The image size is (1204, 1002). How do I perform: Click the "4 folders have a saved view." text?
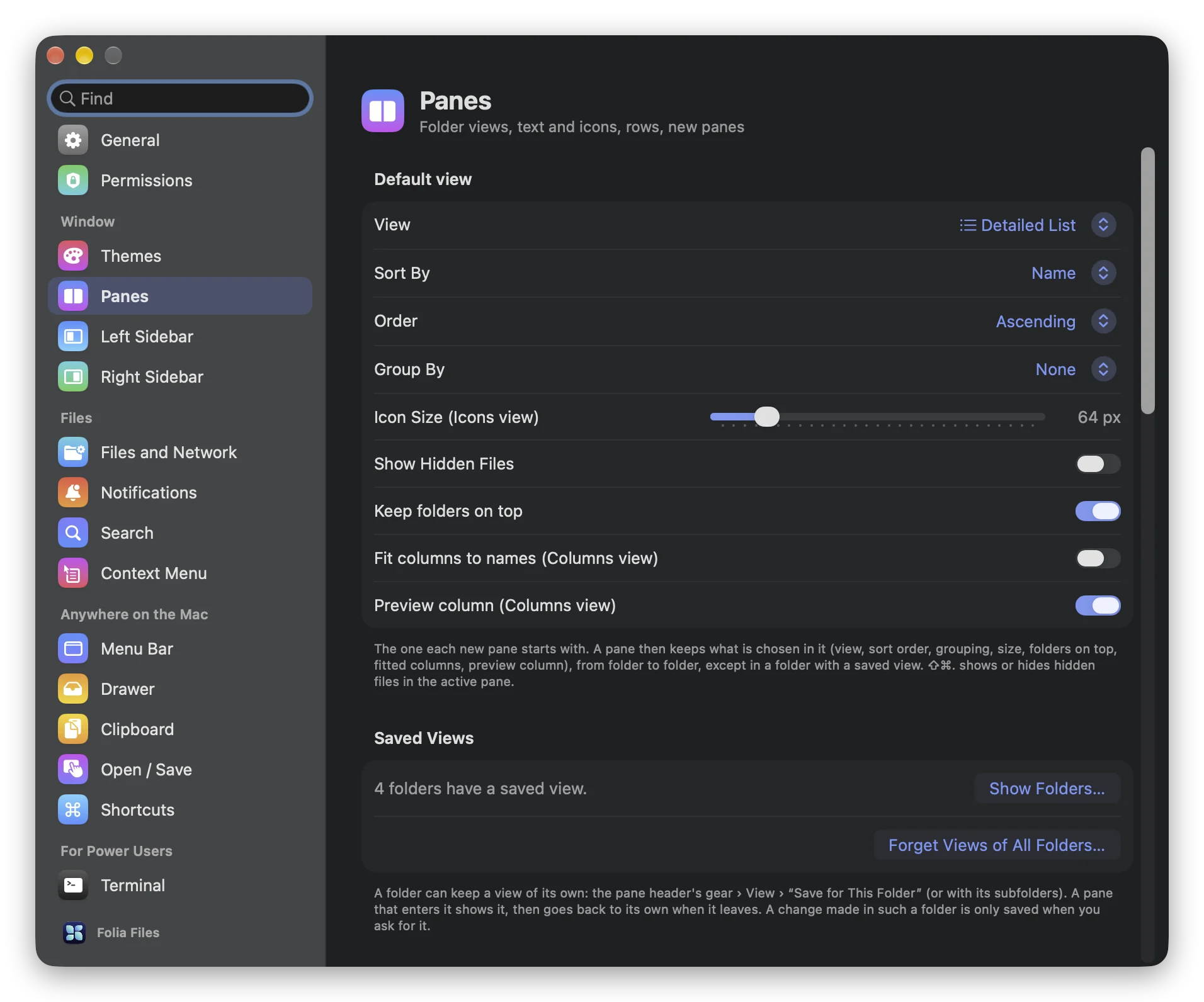pyautogui.click(x=480, y=788)
